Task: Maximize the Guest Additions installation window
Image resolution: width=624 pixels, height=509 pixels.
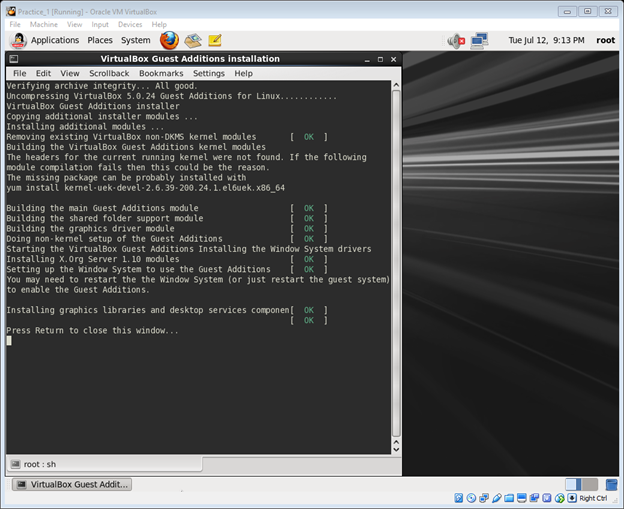Action: click(x=380, y=59)
